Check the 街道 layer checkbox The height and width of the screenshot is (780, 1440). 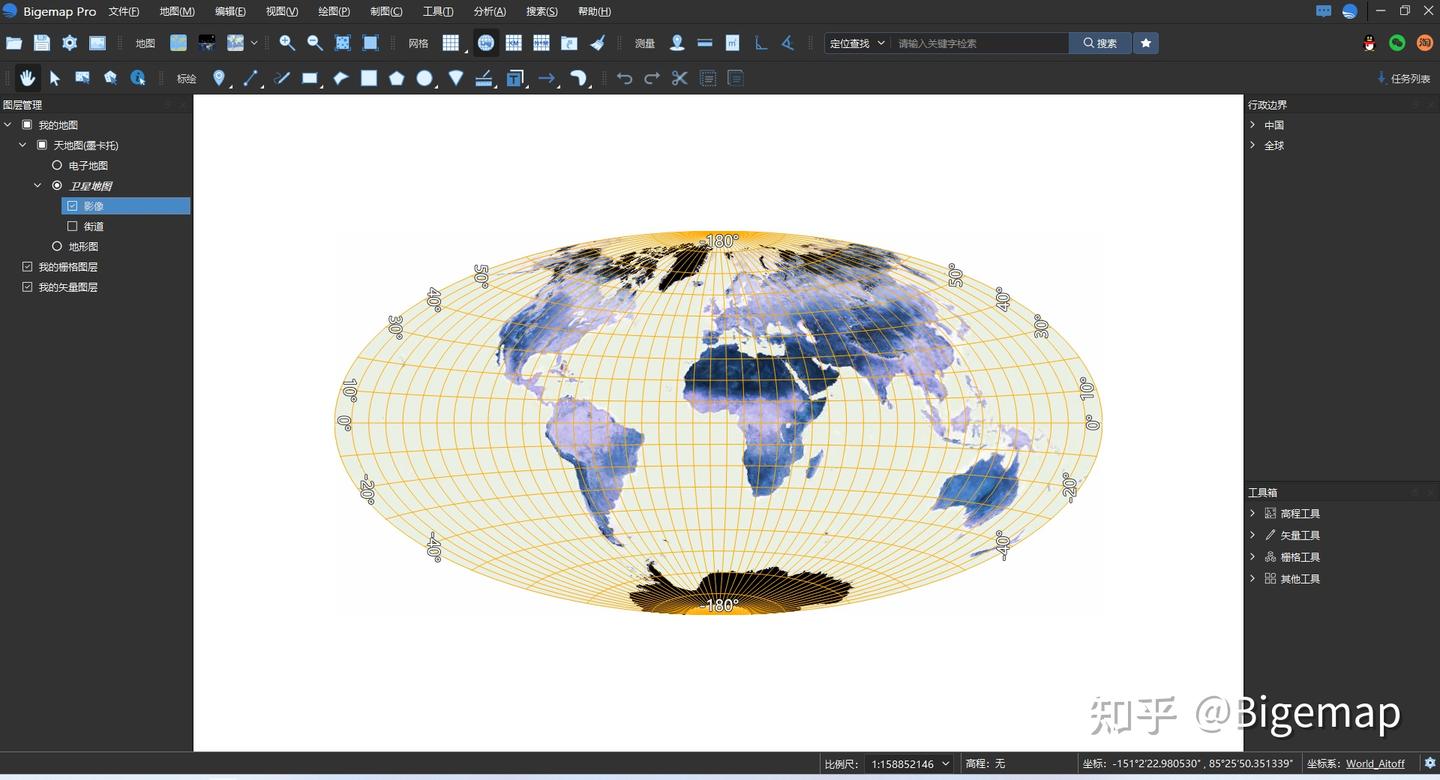tap(72, 226)
